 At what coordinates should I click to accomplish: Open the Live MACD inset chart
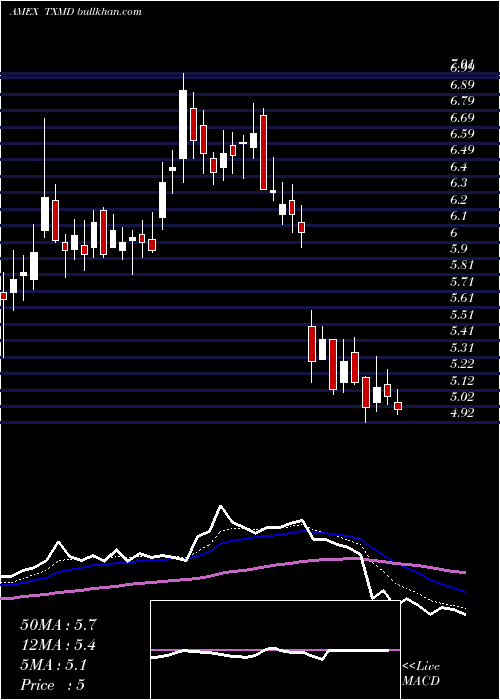275,650
